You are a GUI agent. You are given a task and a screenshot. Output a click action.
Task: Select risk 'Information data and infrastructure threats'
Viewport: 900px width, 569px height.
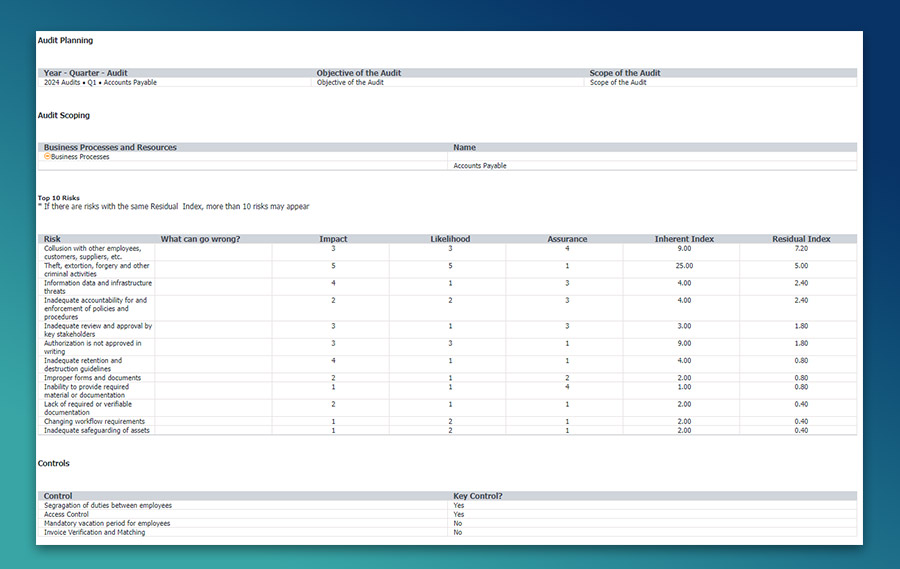(98, 287)
